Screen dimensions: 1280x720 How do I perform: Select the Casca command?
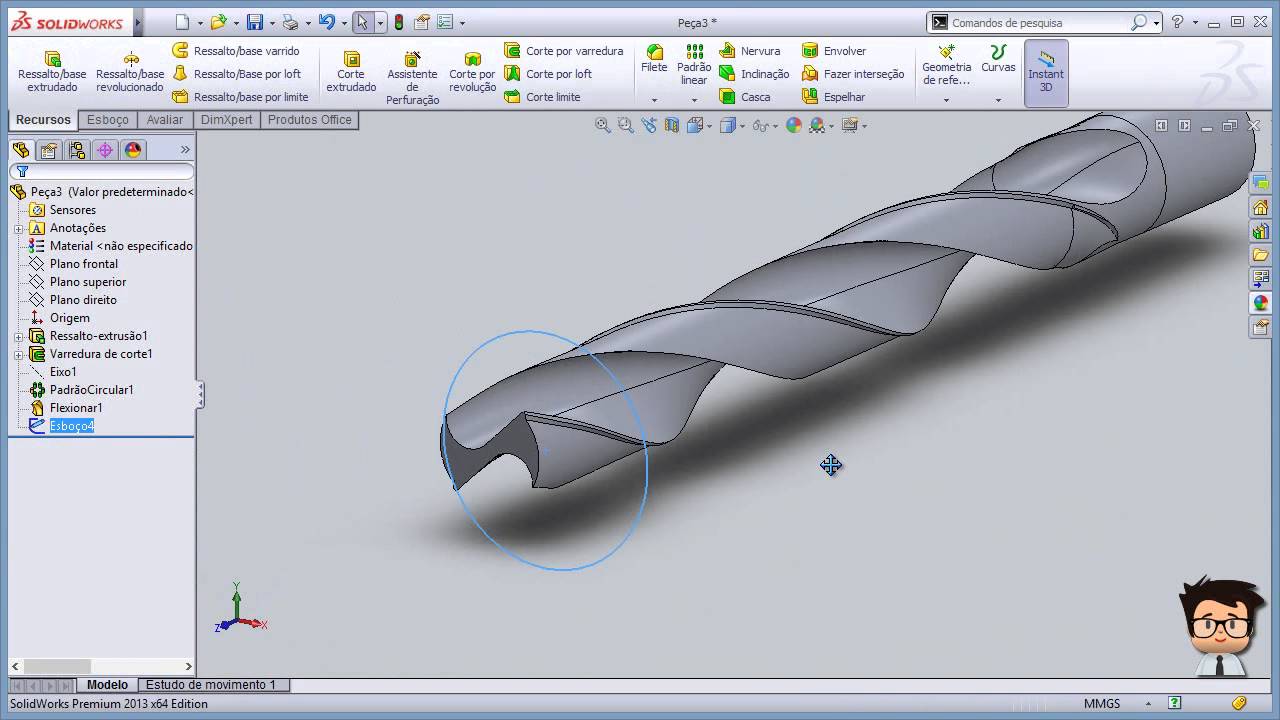pos(745,97)
